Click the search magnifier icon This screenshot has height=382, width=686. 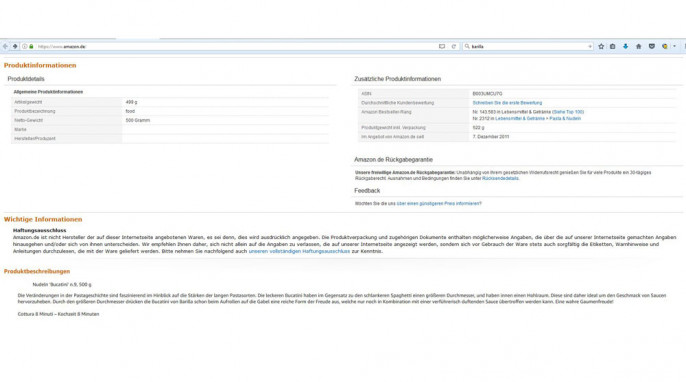(467, 46)
